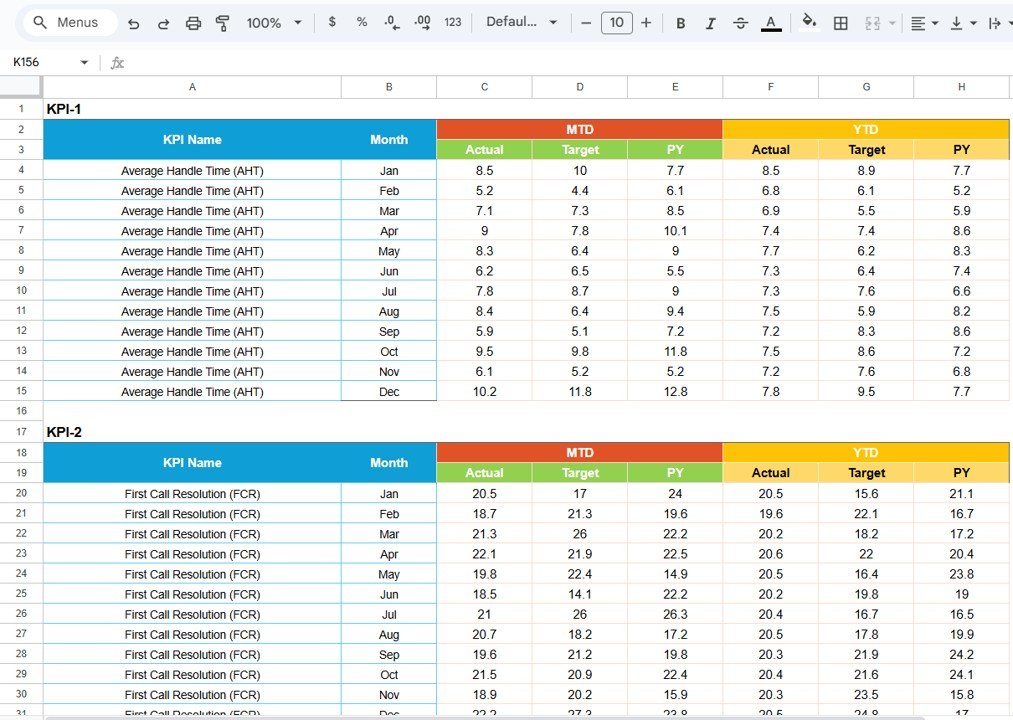Toggle italic formatting
This screenshot has width=1013, height=720.
pyautogui.click(x=710, y=22)
